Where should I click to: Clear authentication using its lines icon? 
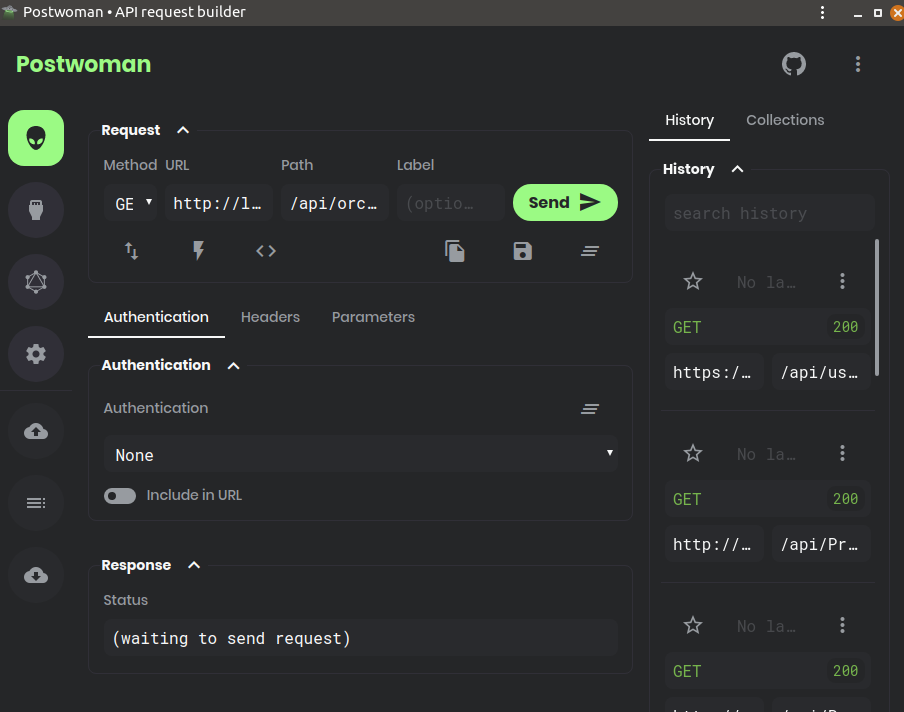coord(590,409)
